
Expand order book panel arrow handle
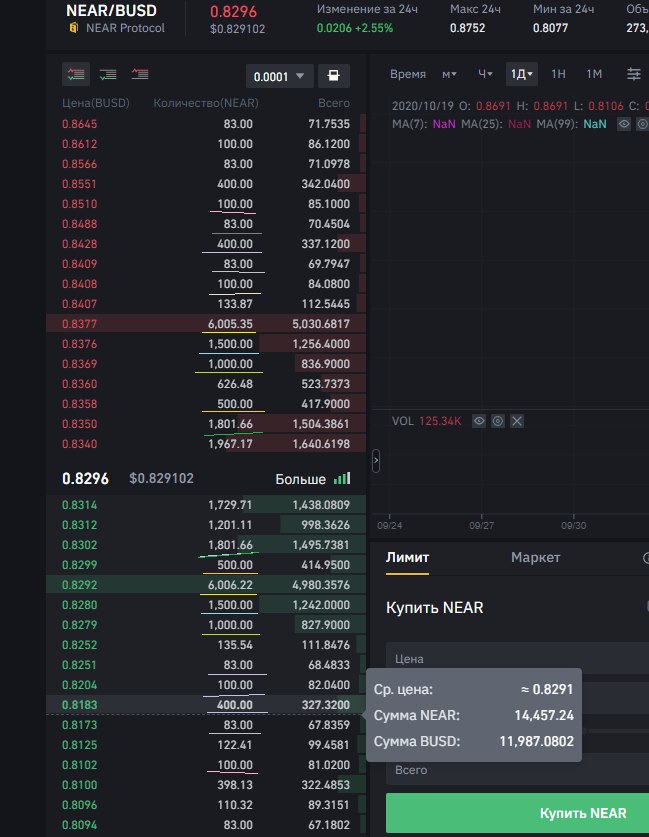coord(376,460)
